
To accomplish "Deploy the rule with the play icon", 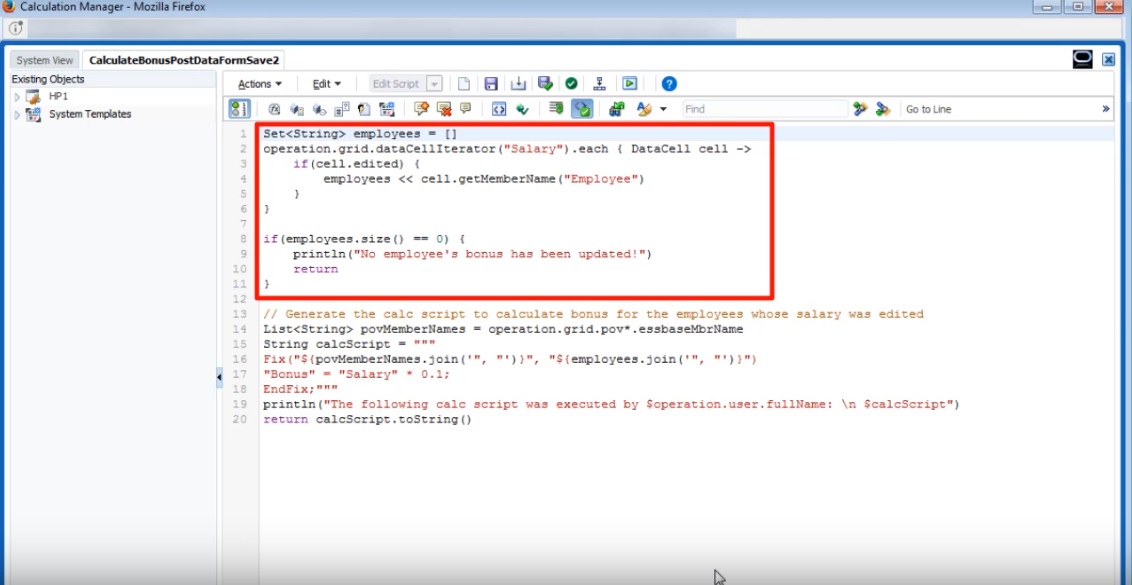I will 628,83.
